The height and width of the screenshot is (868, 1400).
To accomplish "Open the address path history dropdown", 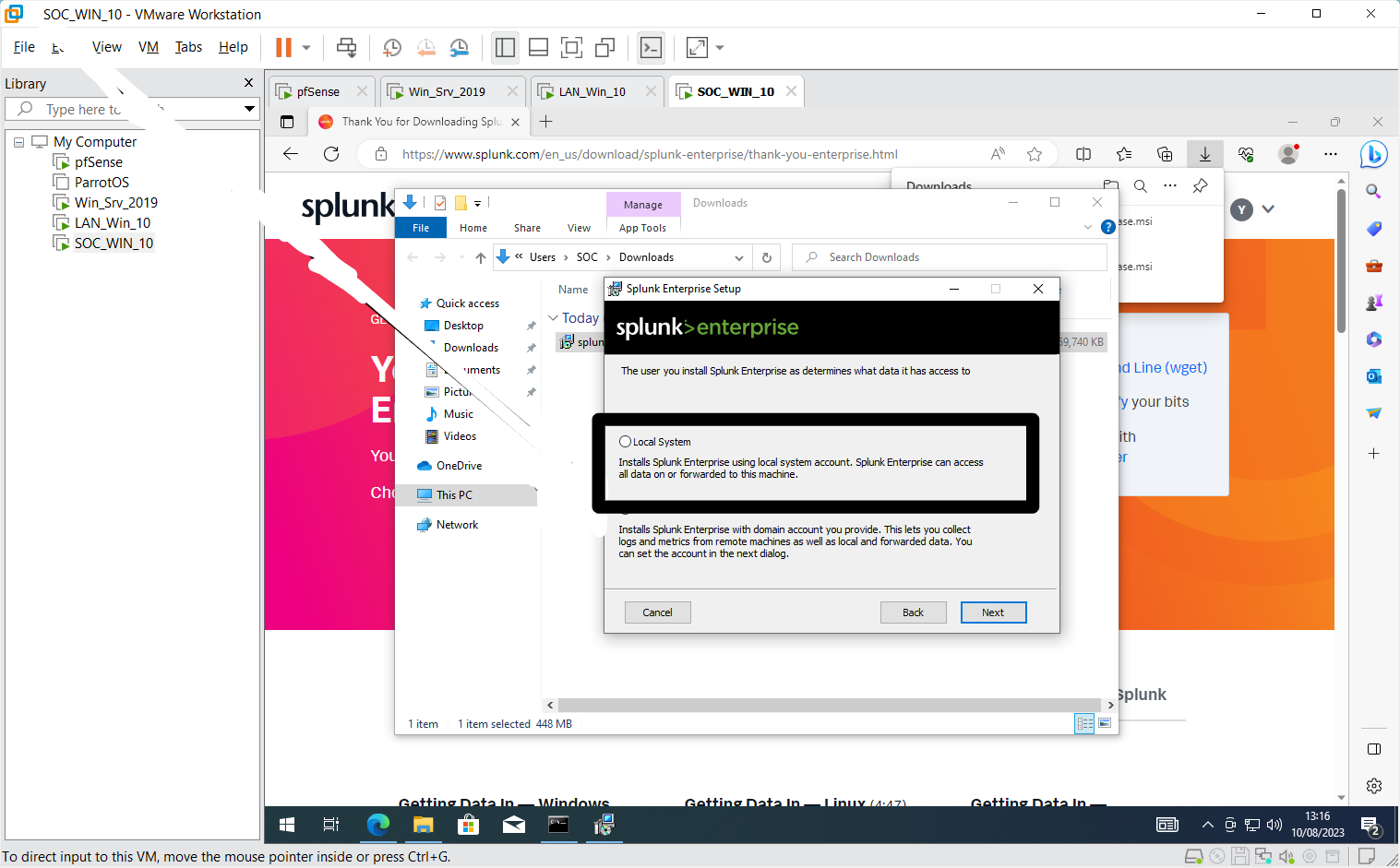I will 739,257.
